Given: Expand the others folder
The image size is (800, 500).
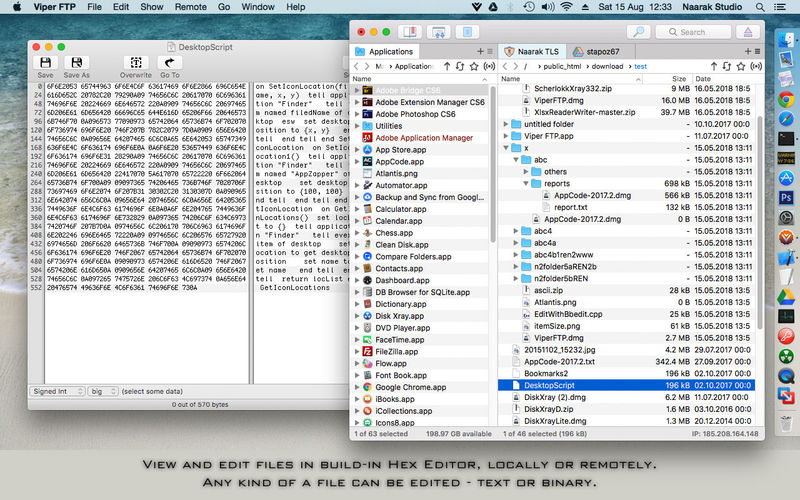Looking at the screenshot, I should tap(527, 171).
